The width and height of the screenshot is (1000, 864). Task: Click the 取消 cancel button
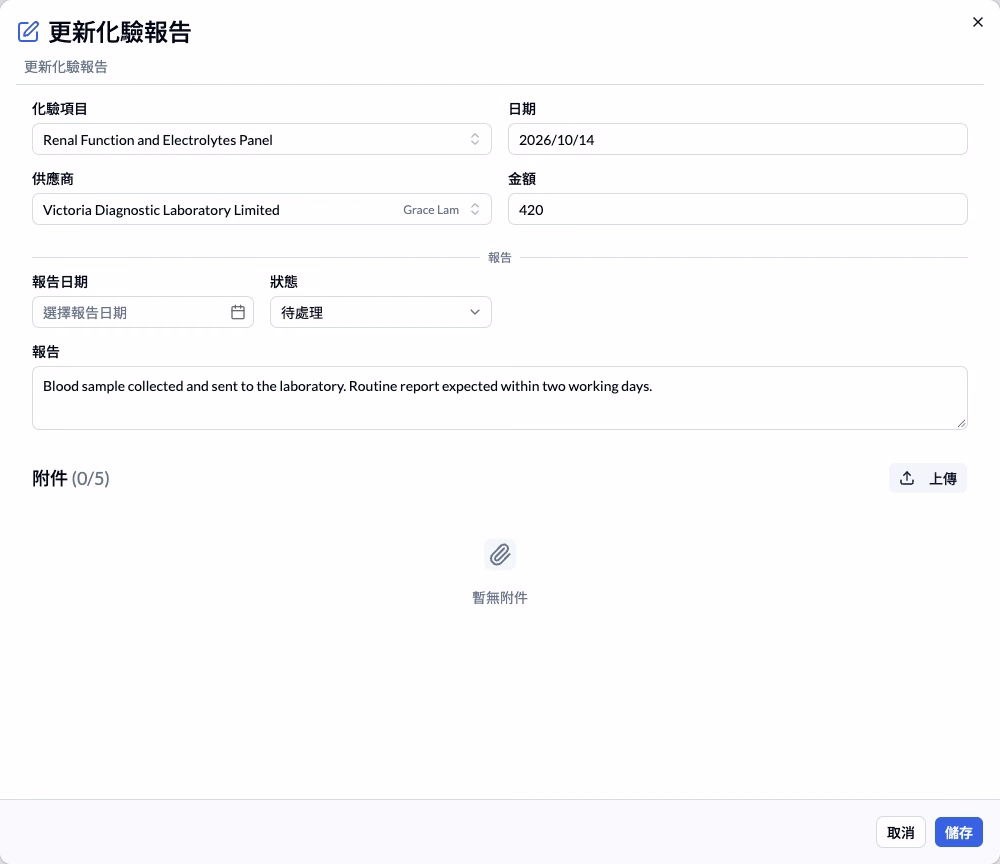[x=901, y=833]
